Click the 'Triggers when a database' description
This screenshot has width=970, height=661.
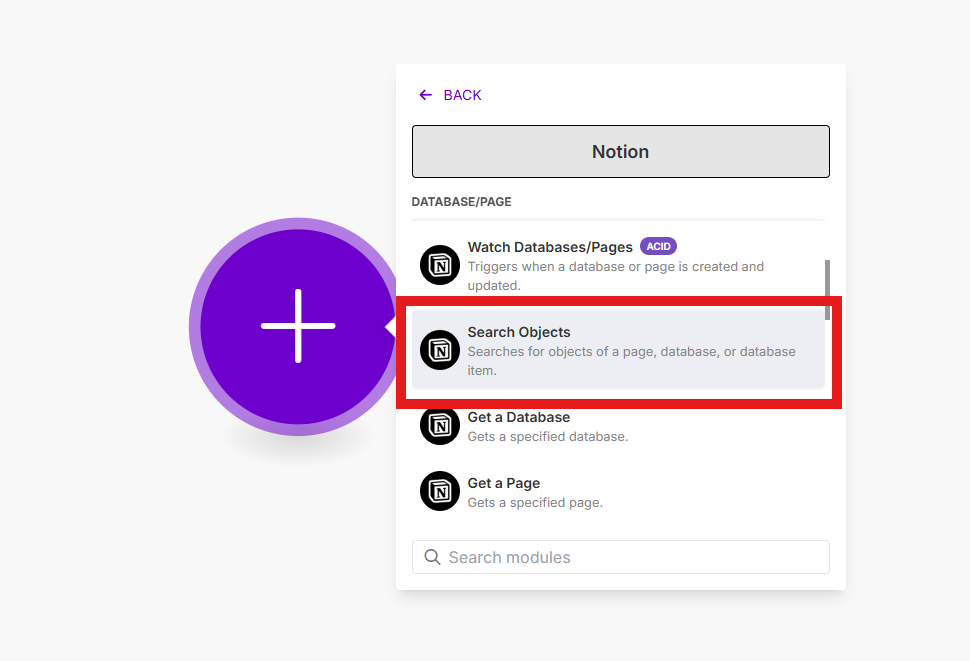tap(615, 276)
